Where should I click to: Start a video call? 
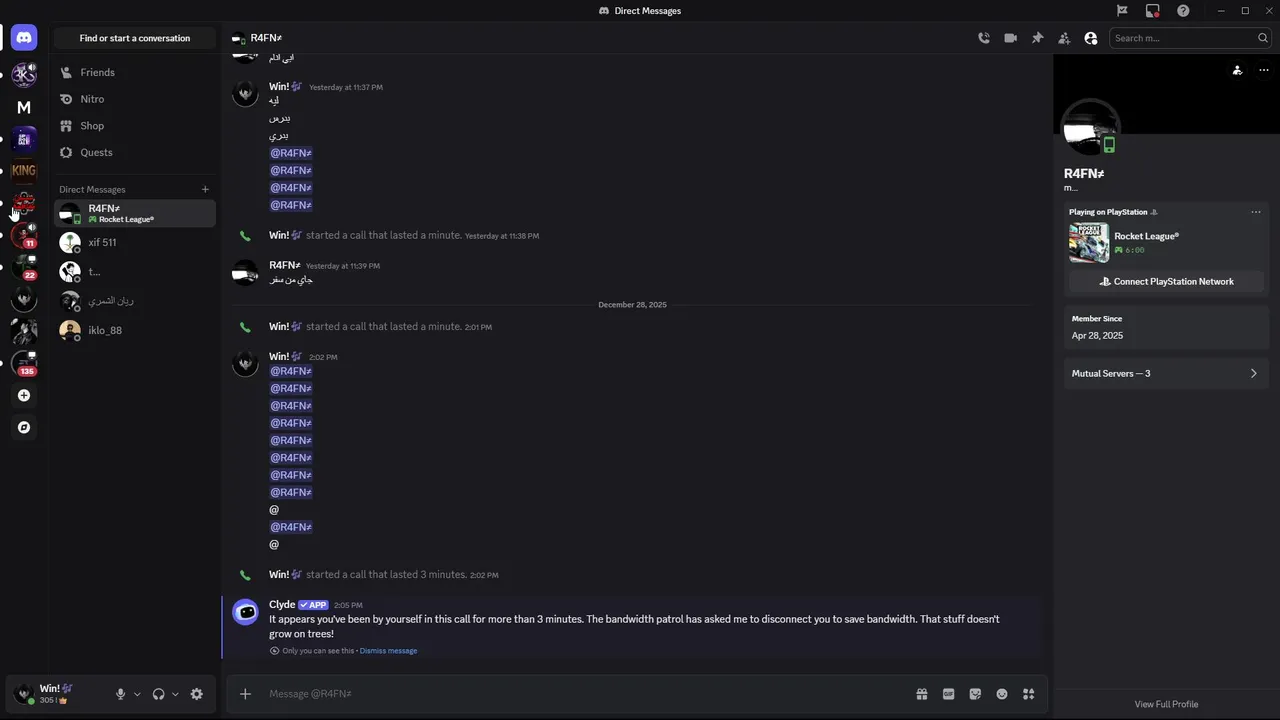click(x=1011, y=38)
